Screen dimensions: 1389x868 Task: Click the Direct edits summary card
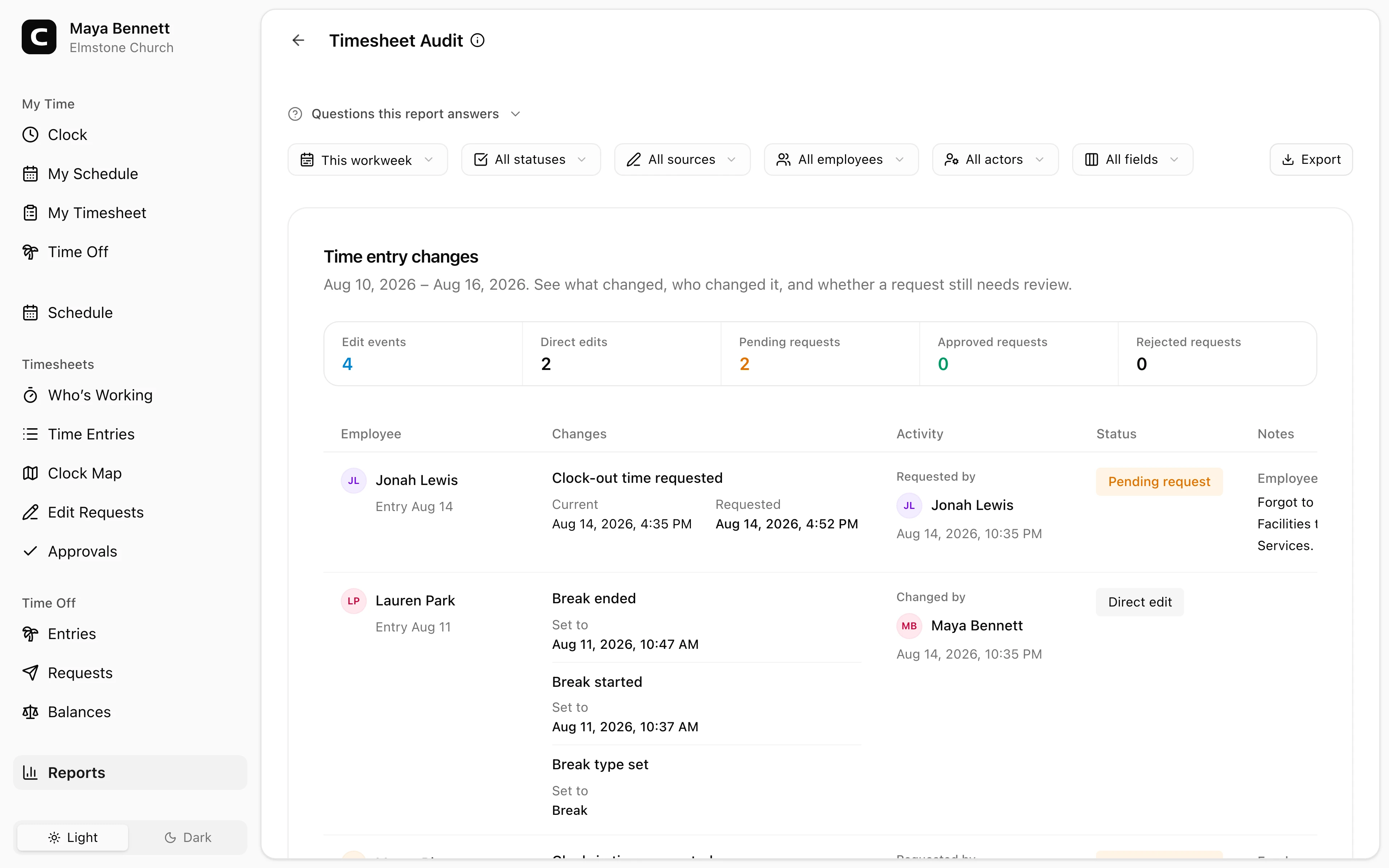(x=621, y=354)
